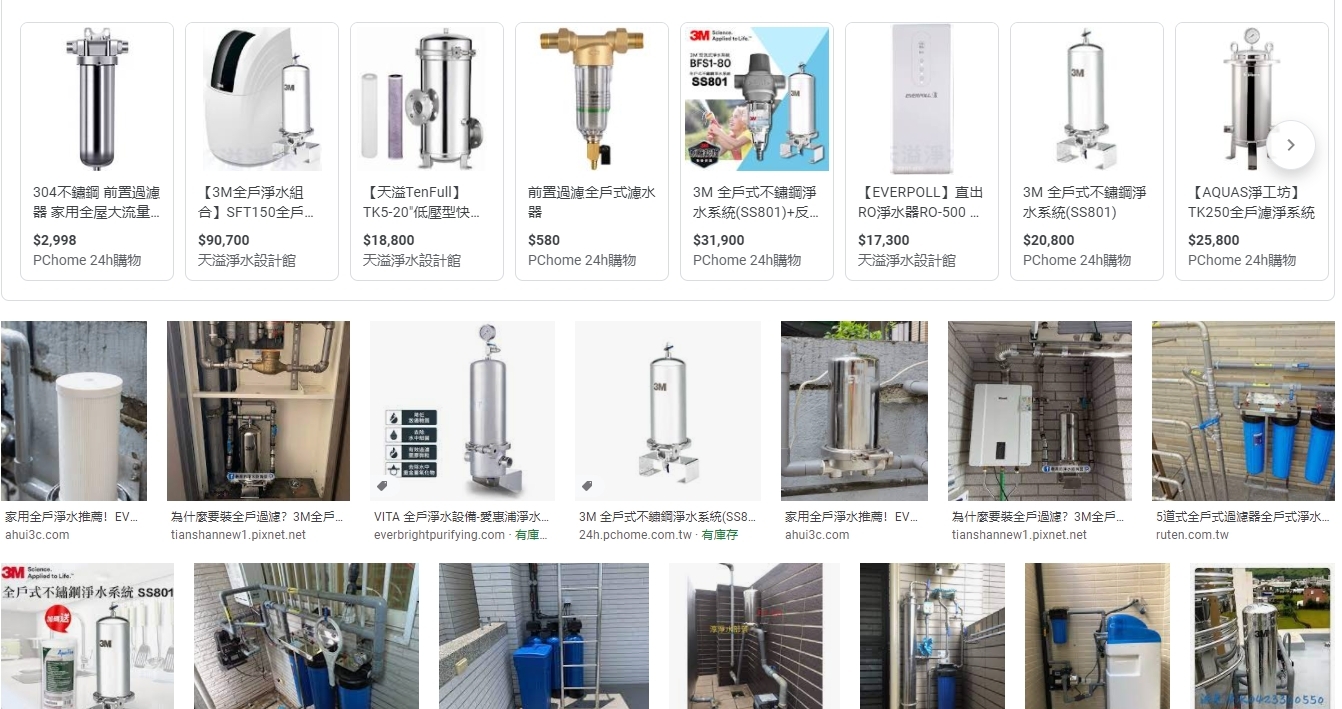The image size is (1342, 709).
Task: Select the 天溢TenFull TK5-20 product priced $18,800
Action: coord(427,151)
